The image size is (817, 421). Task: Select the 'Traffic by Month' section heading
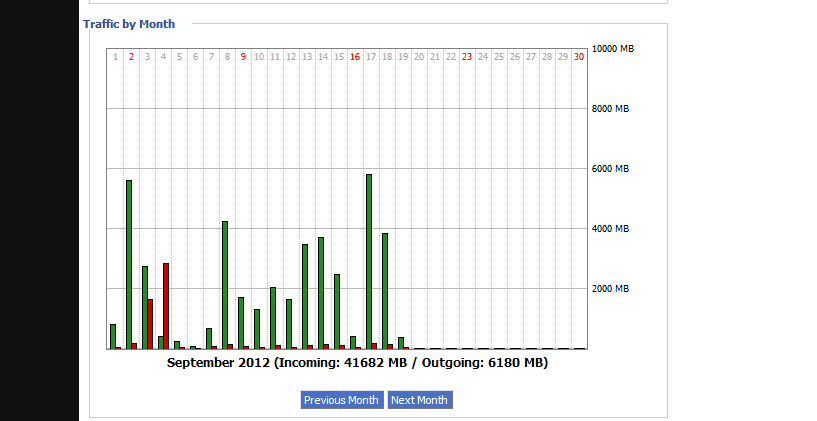coord(129,24)
